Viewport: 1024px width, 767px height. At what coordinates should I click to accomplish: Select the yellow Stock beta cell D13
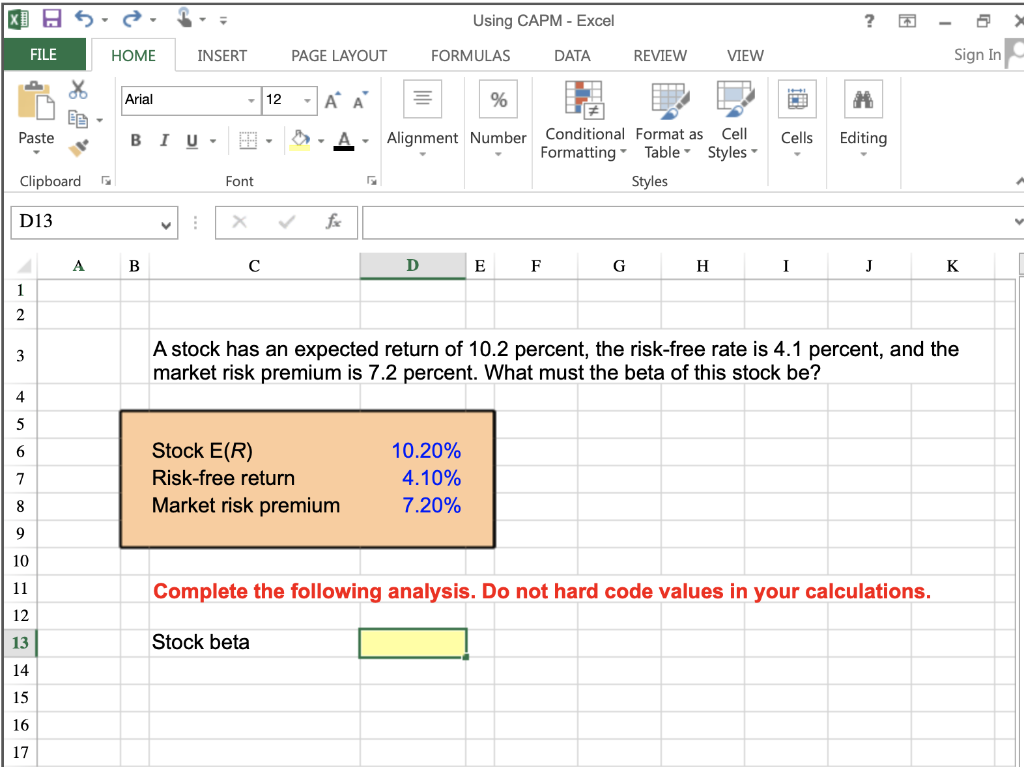412,642
